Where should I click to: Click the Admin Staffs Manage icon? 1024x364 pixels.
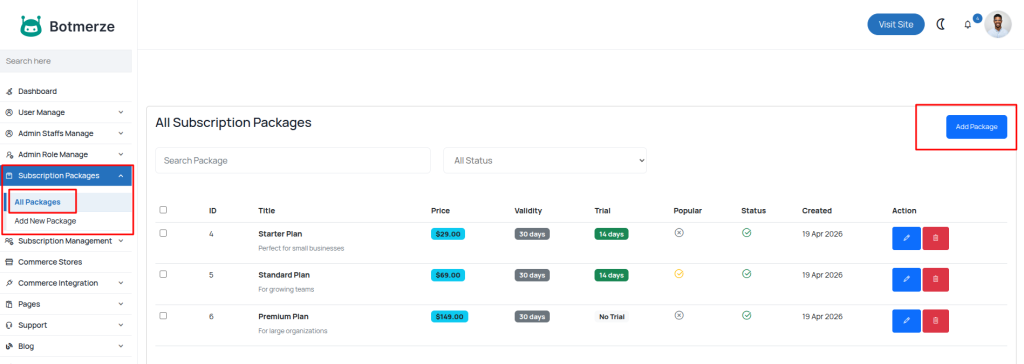click(x=9, y=133)
